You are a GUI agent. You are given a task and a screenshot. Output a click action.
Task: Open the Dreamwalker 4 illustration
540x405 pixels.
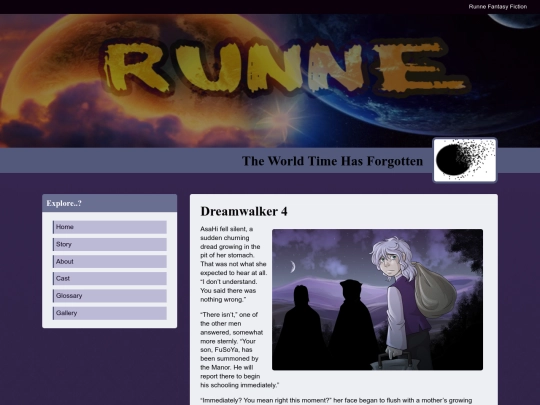tap(377, 300)
